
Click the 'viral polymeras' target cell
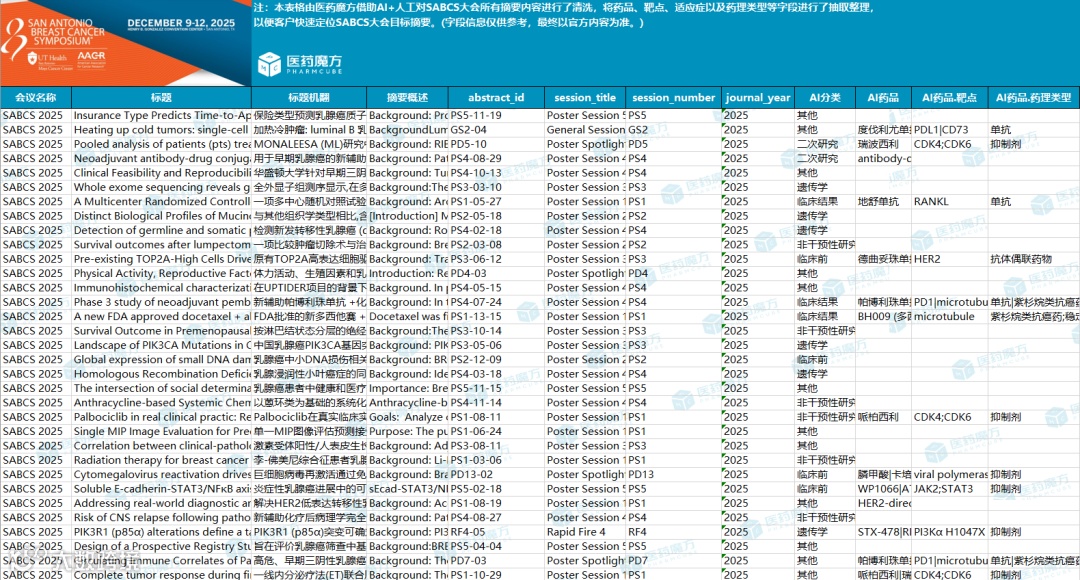click(x=950, y=475)
